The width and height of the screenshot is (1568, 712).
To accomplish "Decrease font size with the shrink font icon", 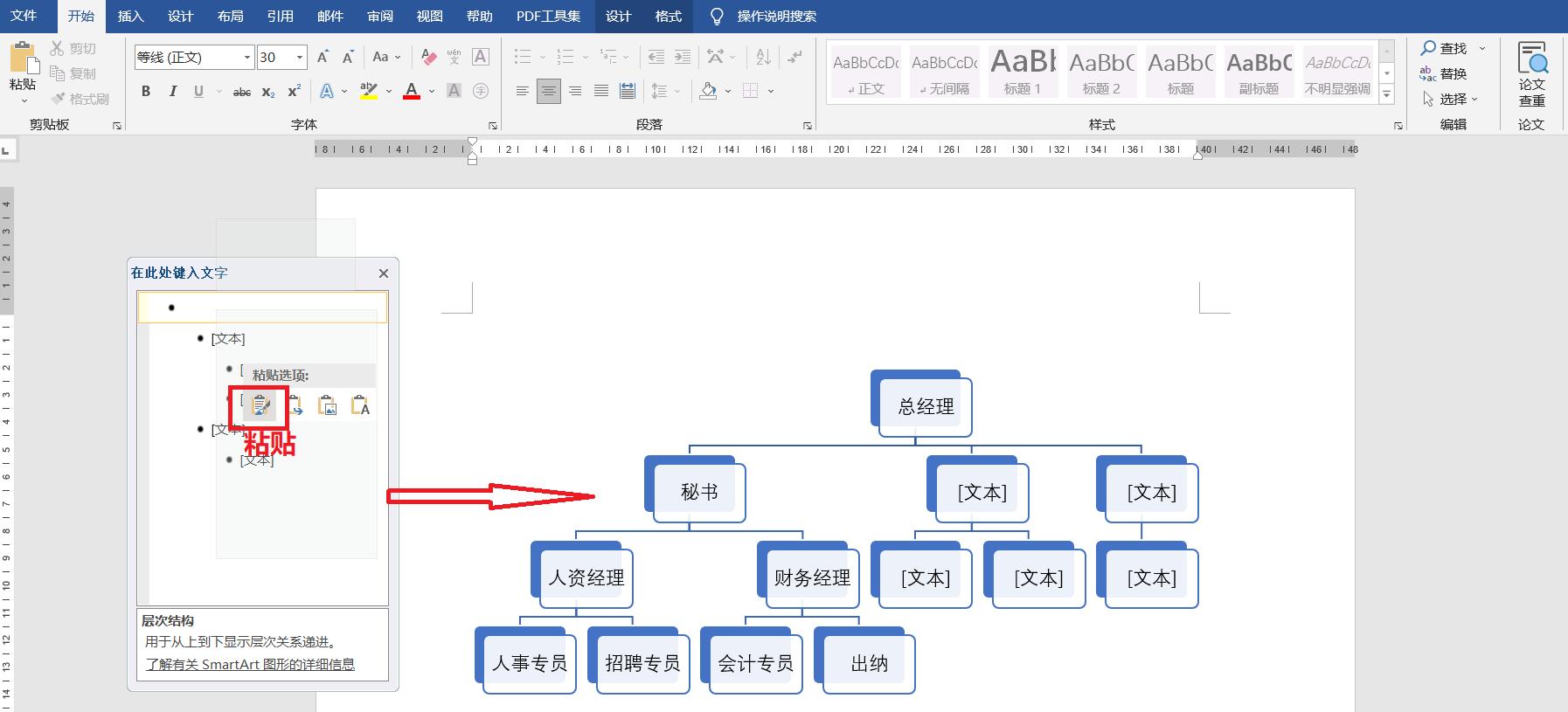I will pyautogui.click(x=348, y=57).
